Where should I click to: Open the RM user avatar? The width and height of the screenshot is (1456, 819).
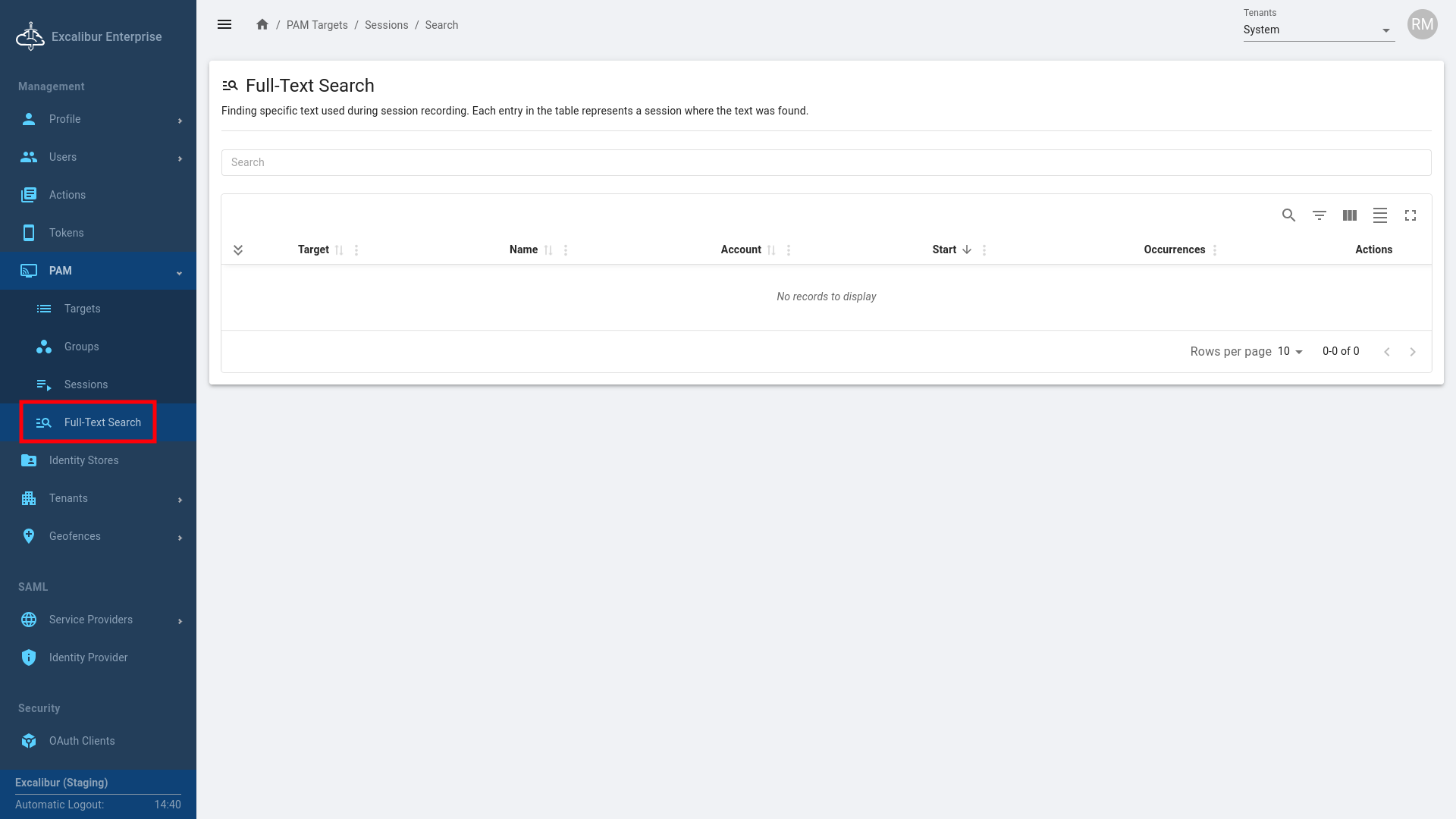click(x=1422, y=25)
